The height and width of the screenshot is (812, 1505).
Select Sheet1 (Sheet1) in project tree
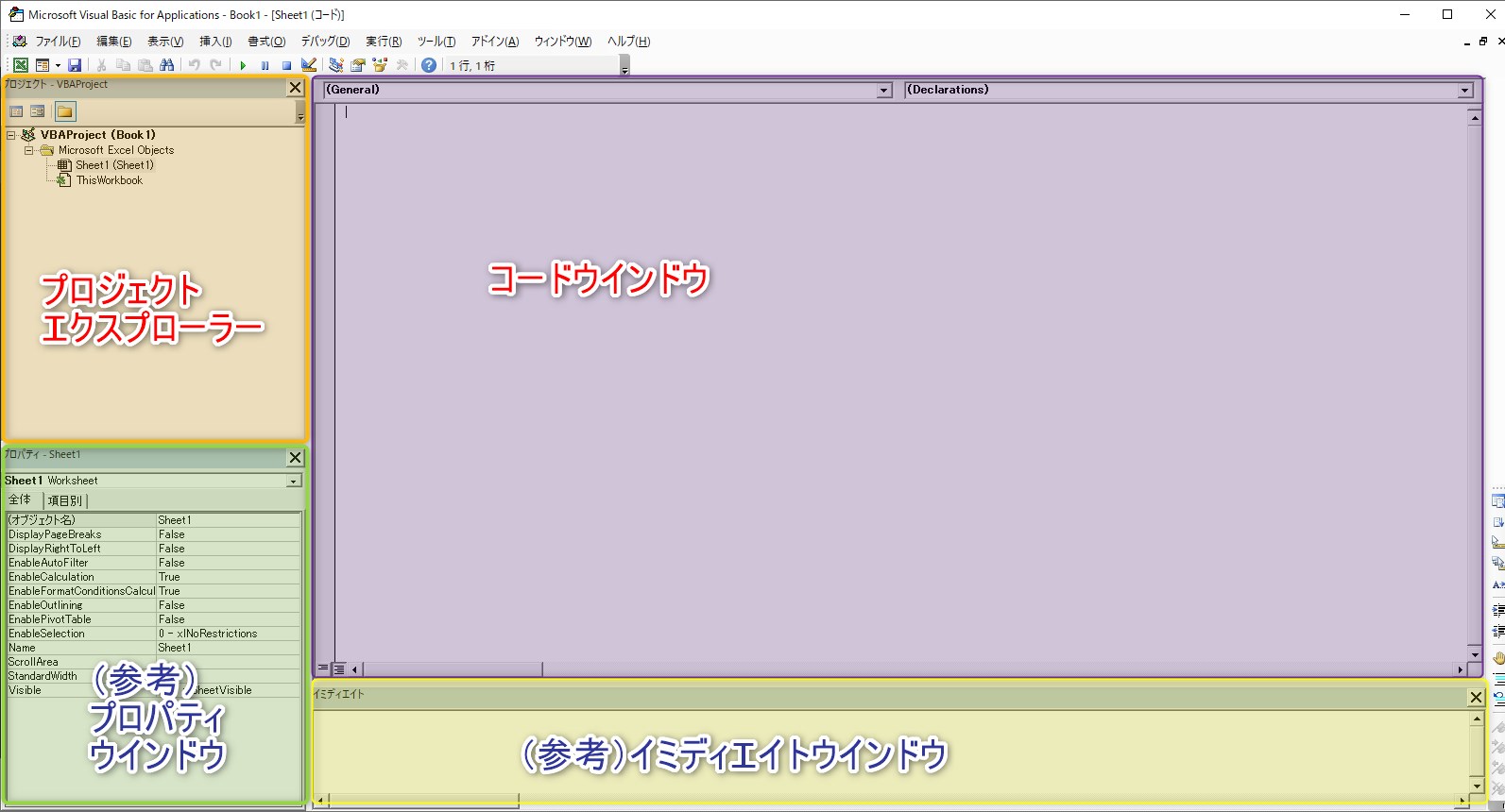(x=114, y=165)
